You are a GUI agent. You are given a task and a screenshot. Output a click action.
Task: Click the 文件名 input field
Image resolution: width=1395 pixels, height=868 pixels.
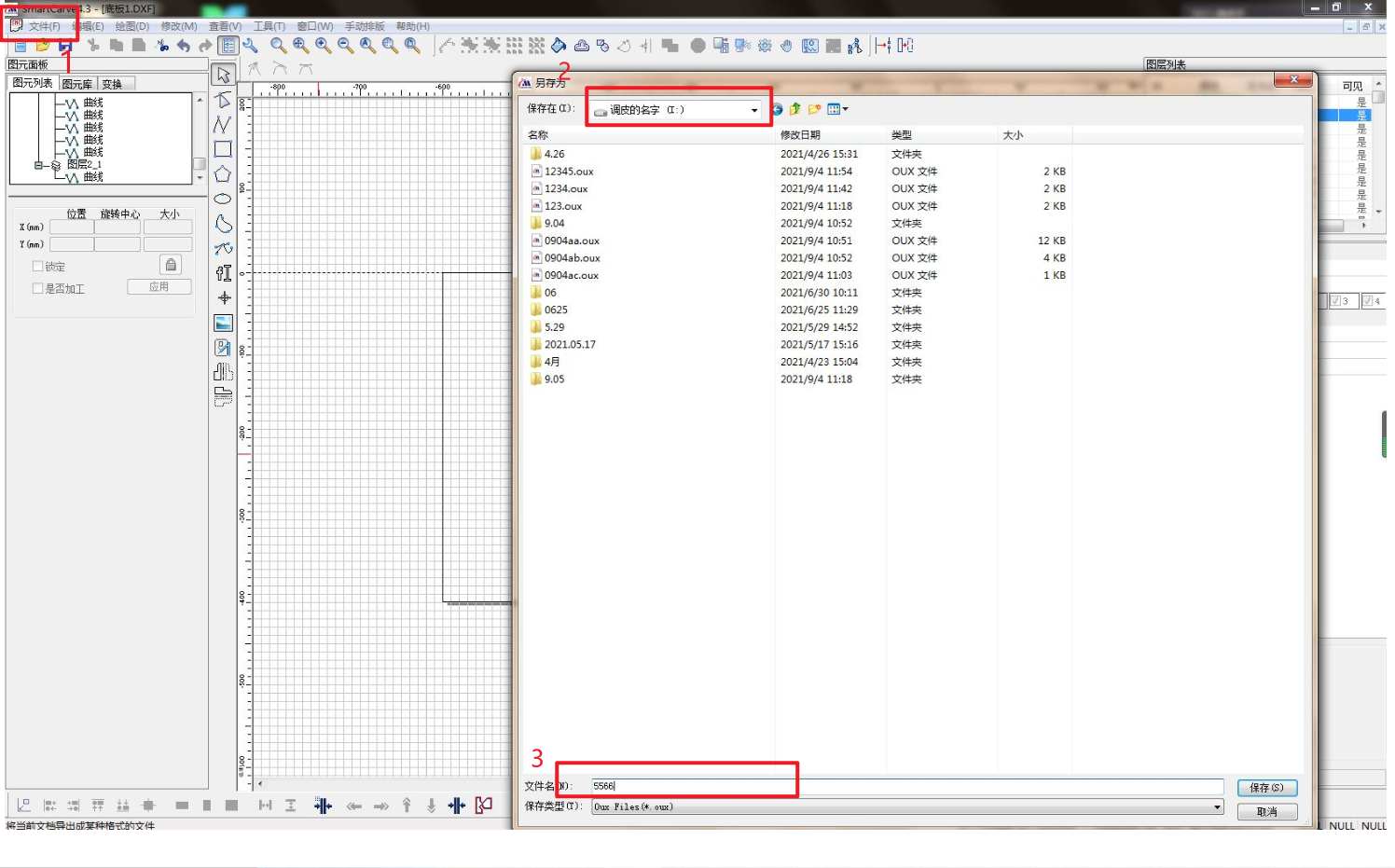click(906, 786)
